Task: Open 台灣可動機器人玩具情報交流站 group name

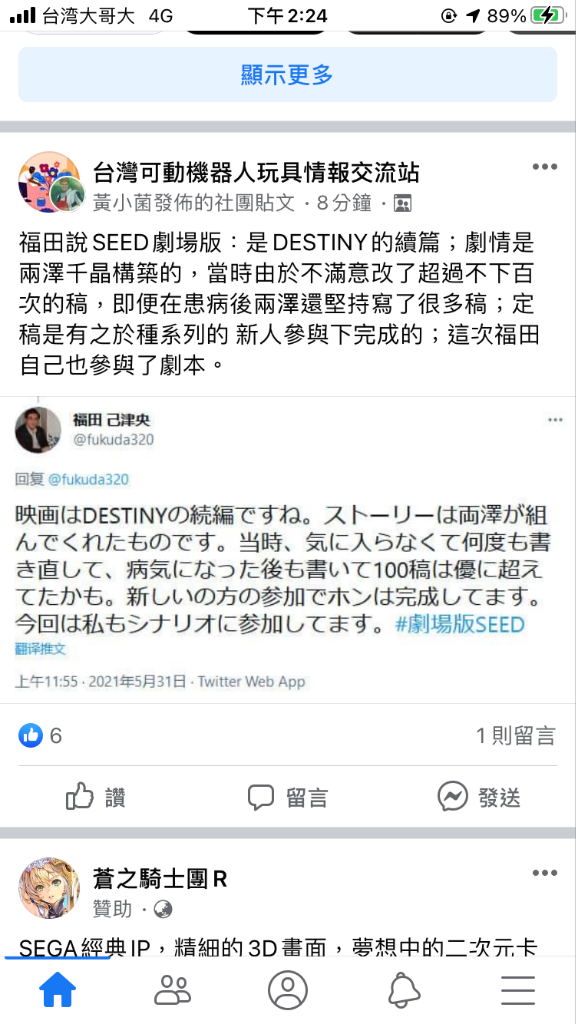Action: 256,173
